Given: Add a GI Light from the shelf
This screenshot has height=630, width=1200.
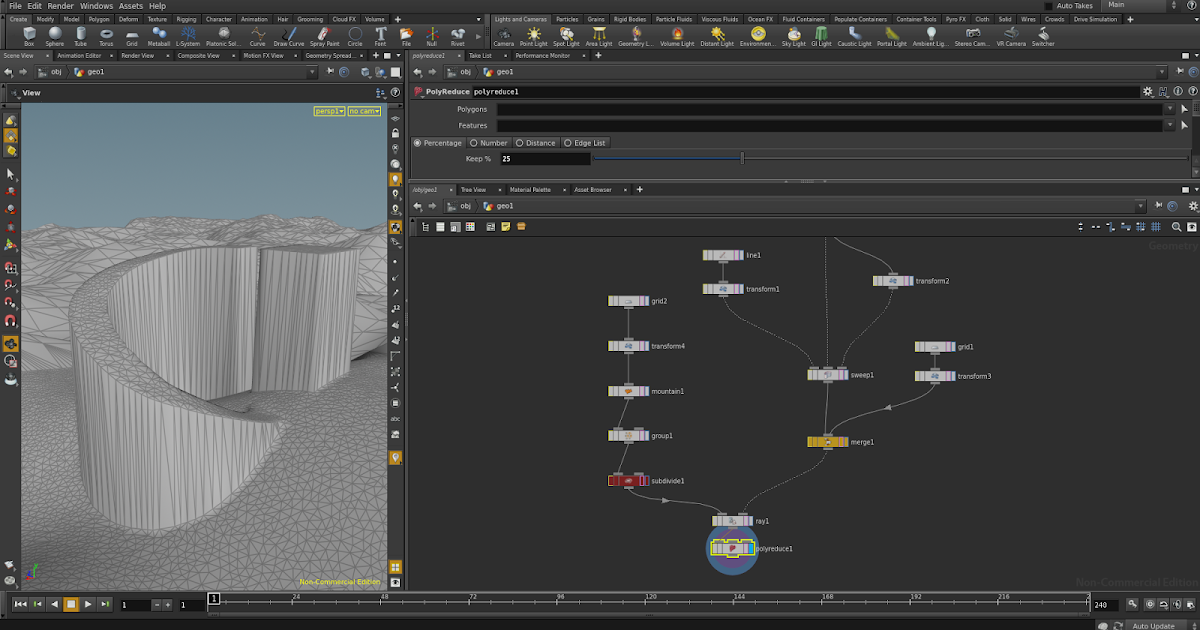Looking at the screenshot, I should tap(821, 37).
